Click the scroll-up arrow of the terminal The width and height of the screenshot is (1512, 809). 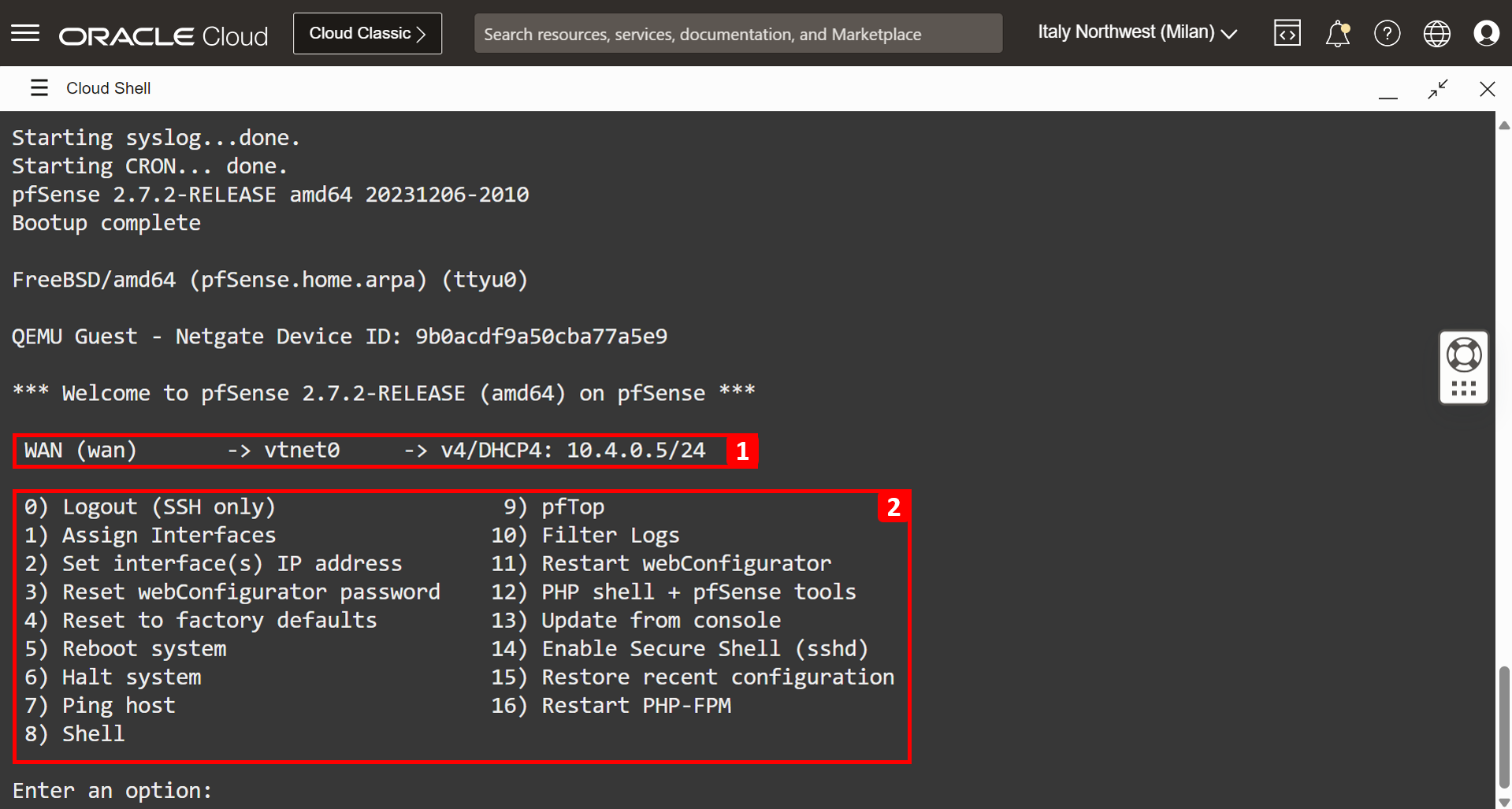coord(1504,125)
